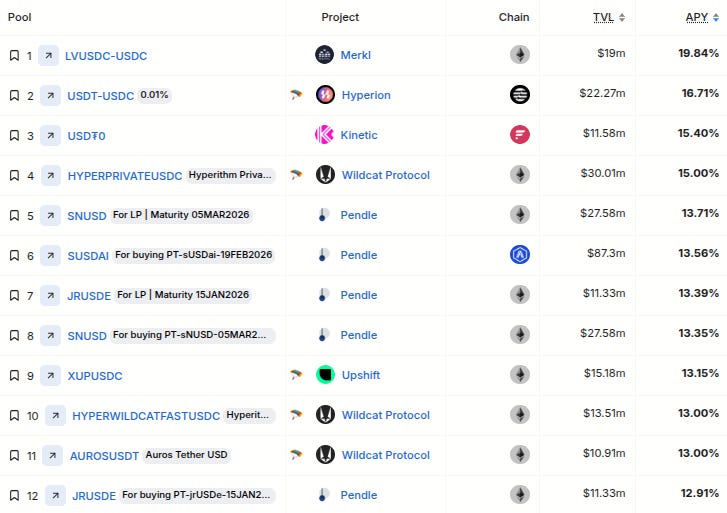
Task: Click the Hyperion project logo
Action: [x=325, y=95]
